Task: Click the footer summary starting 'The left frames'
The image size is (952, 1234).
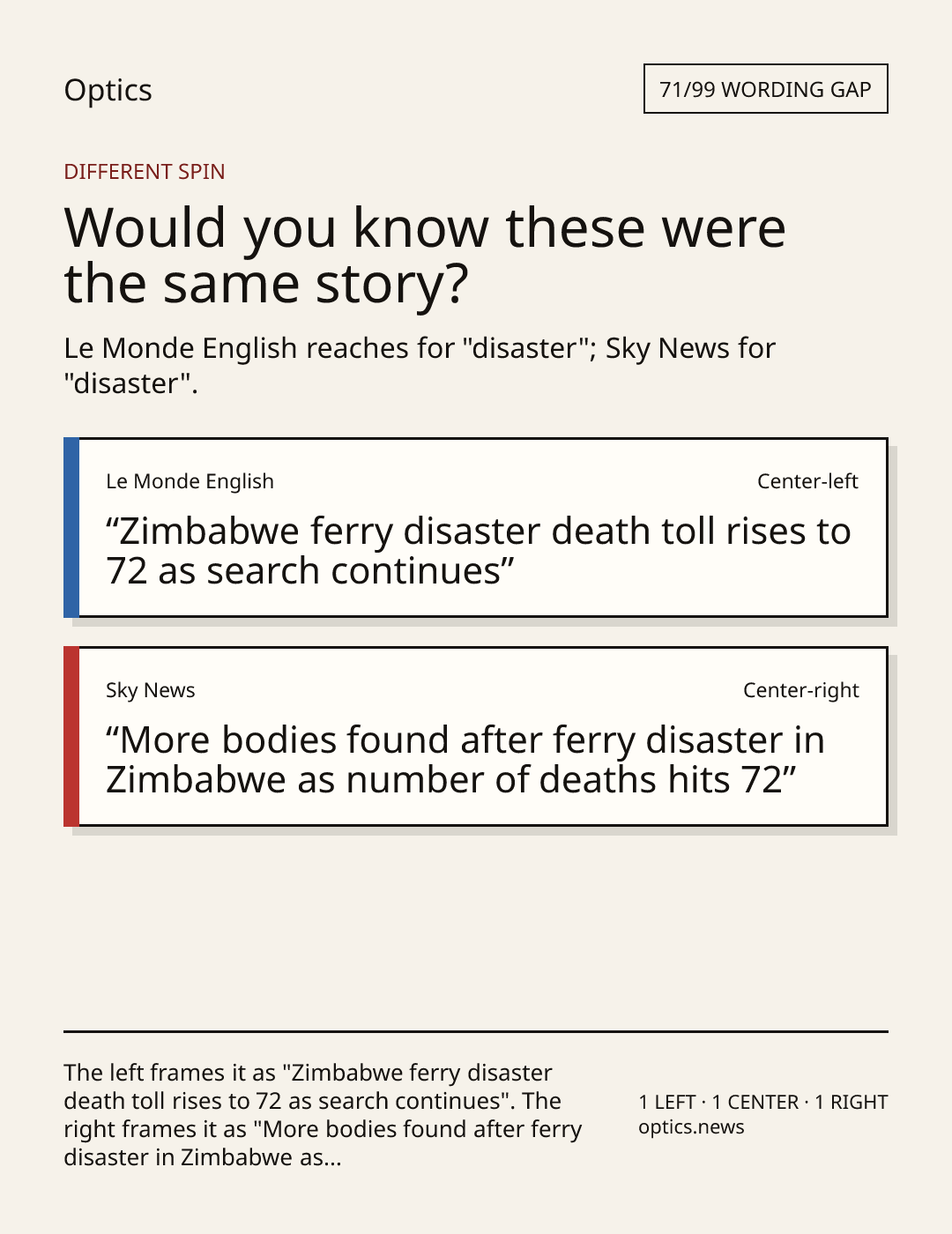Action: click(323, 1115)
